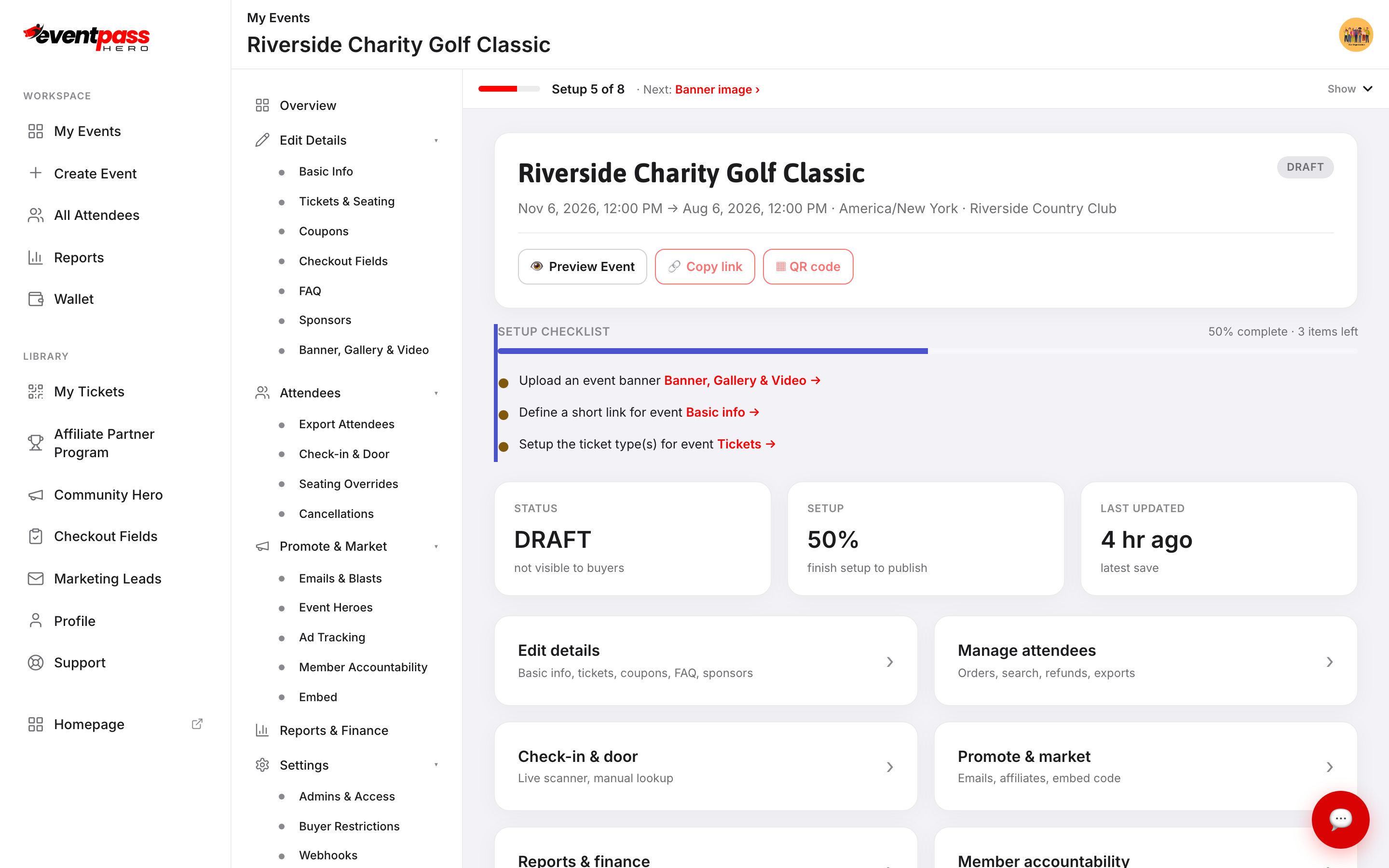
Task: Click the Settings gear icon
Action: tap(262, 765)
